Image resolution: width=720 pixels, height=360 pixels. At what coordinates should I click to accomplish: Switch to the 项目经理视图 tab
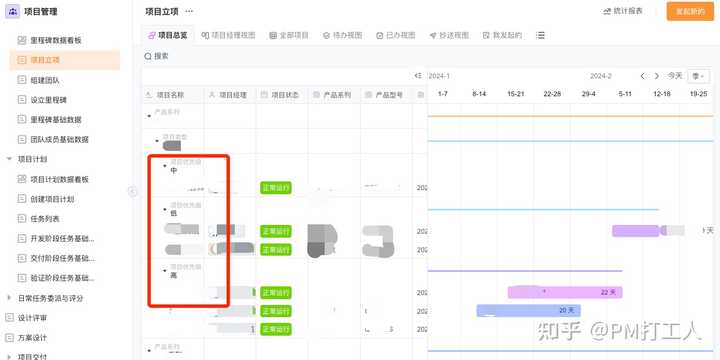(x=229, y=35)
